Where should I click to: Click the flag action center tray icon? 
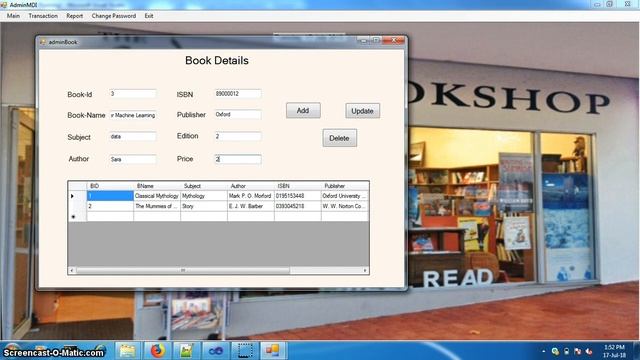tap(578, 351)
